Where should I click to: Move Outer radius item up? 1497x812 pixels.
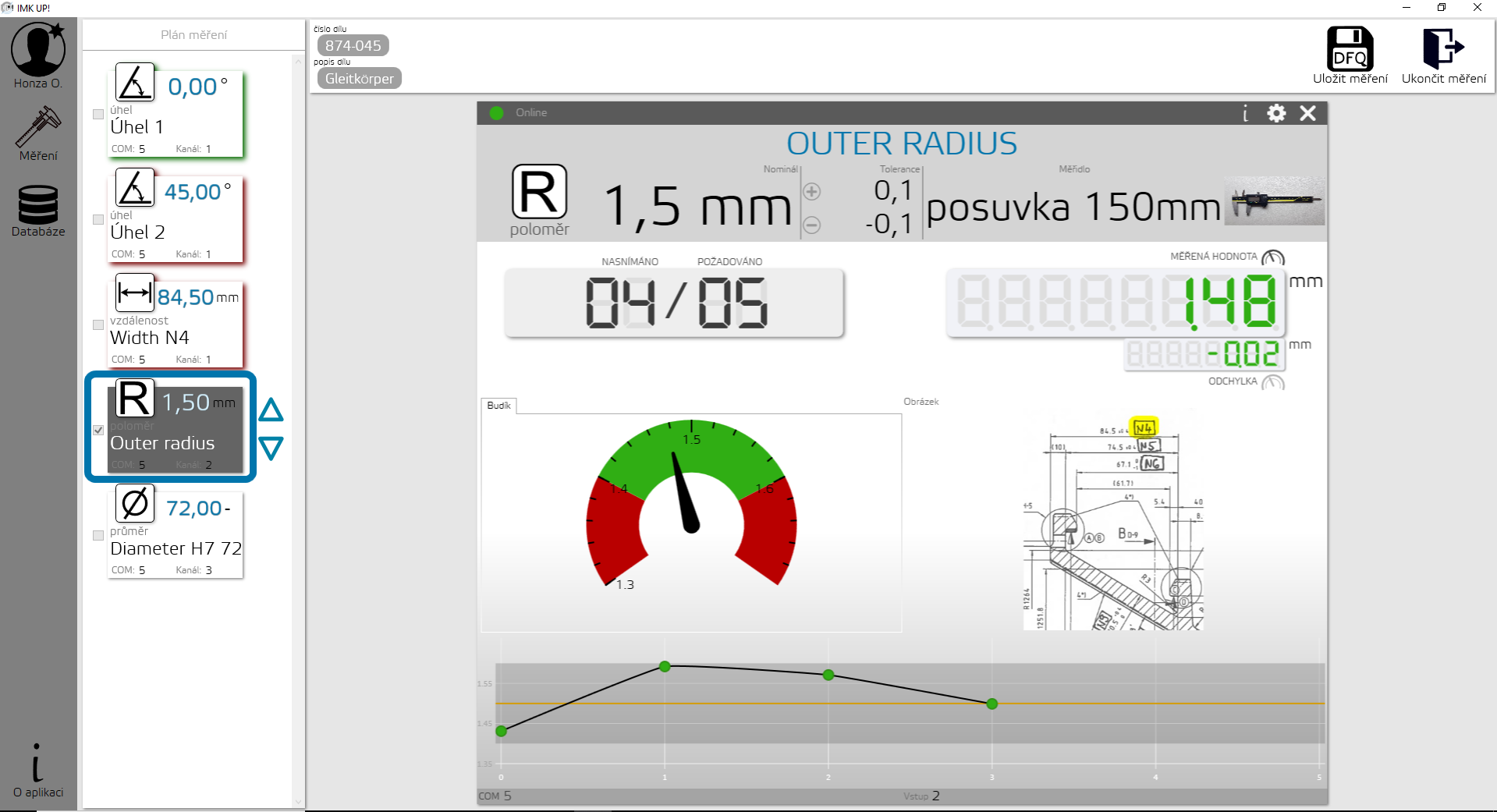[x=271, y=410]
